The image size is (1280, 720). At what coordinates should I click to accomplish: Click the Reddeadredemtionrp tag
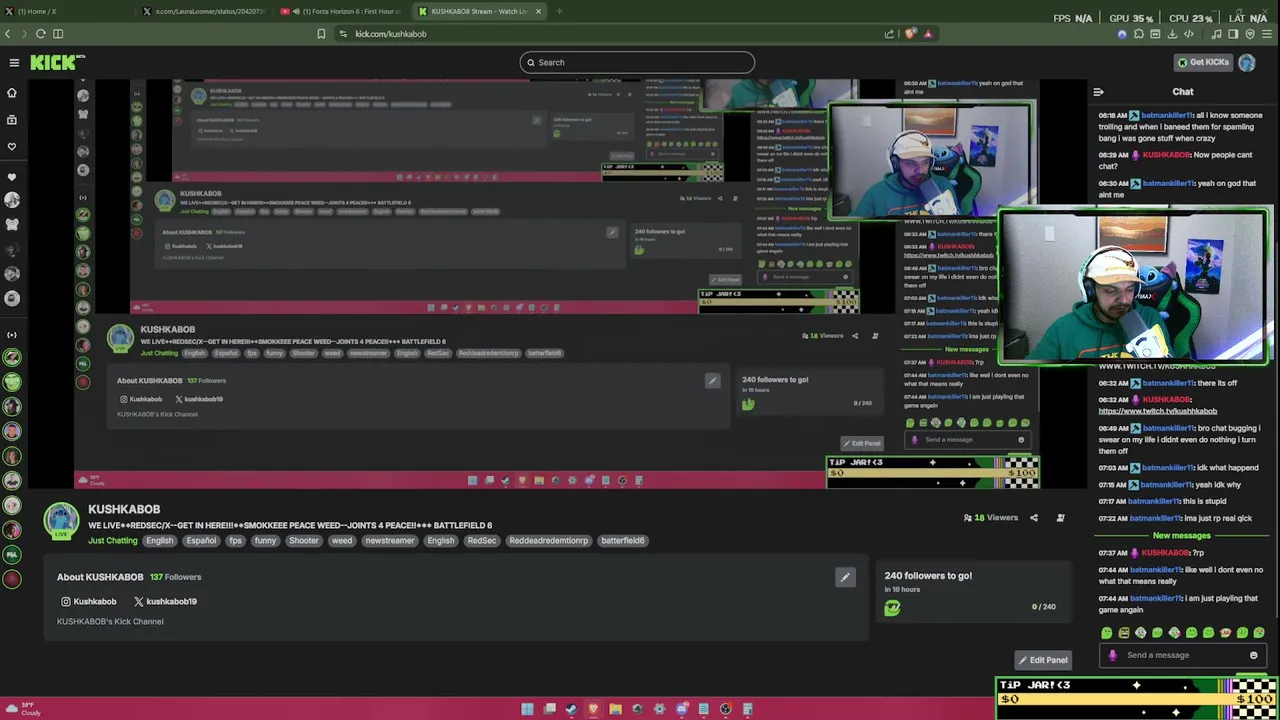pyautogui.click(x=548, y=541)
